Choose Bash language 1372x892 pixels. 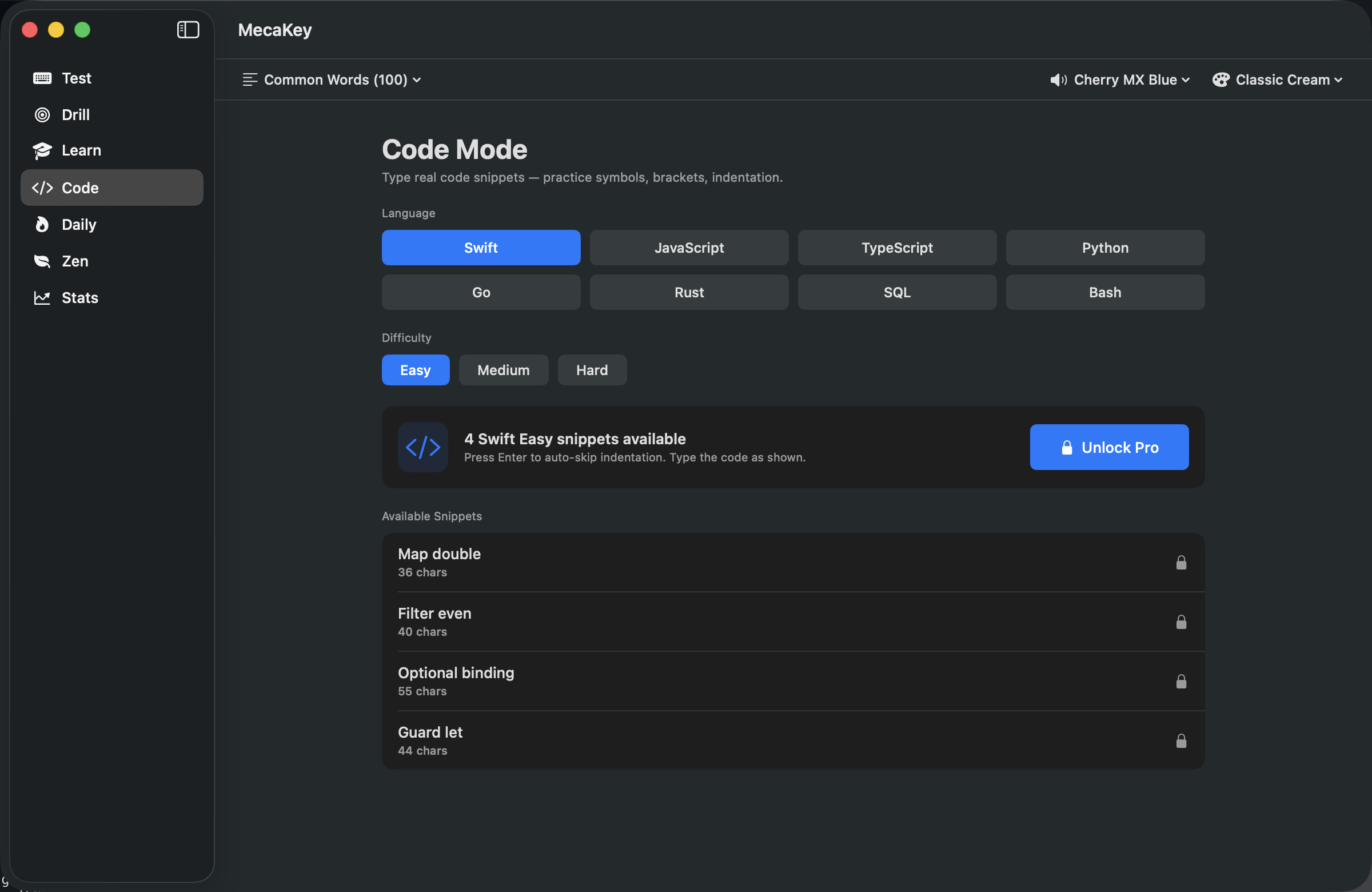pyautogui.click(x=1105, y=292)
